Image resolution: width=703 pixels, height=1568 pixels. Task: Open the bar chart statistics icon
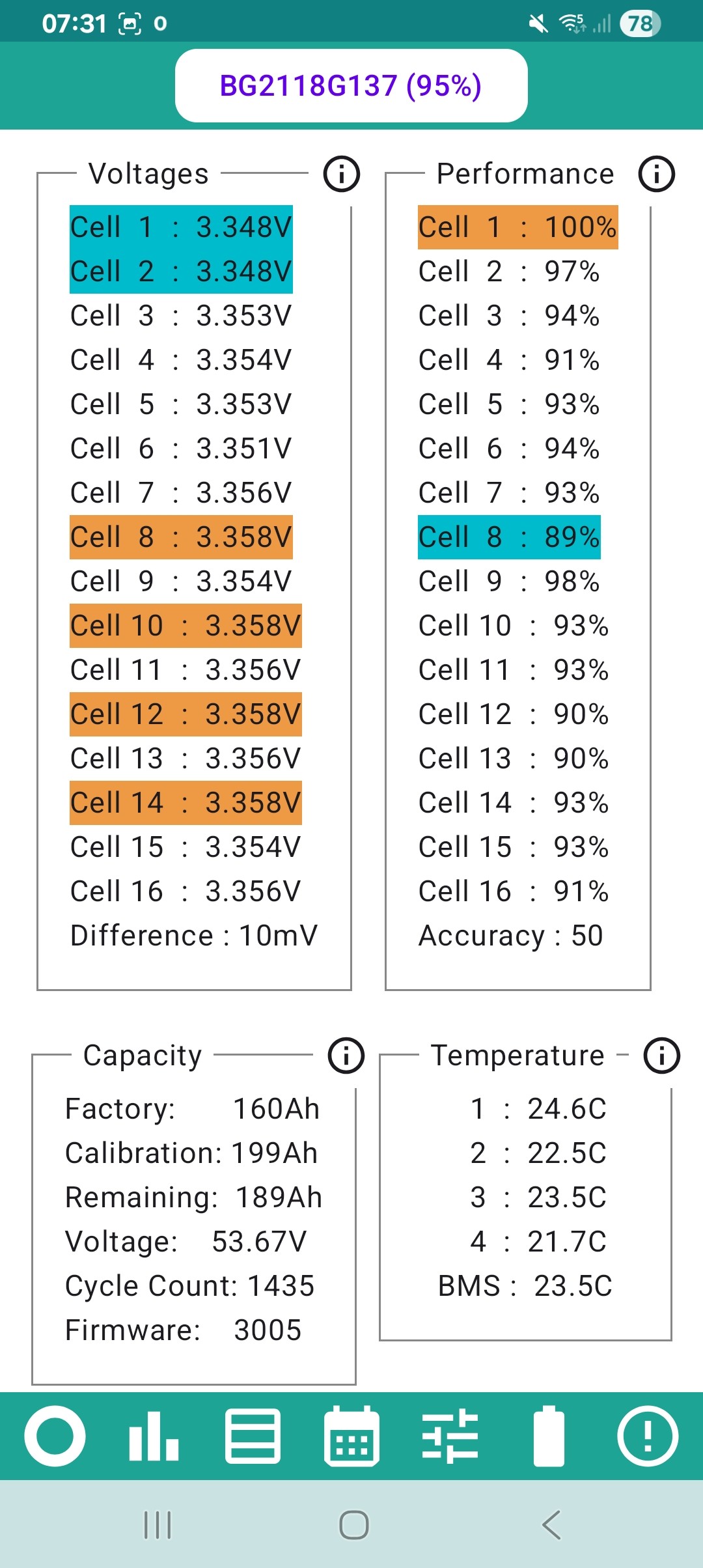pyautogui.click(x=154, y=1436)
